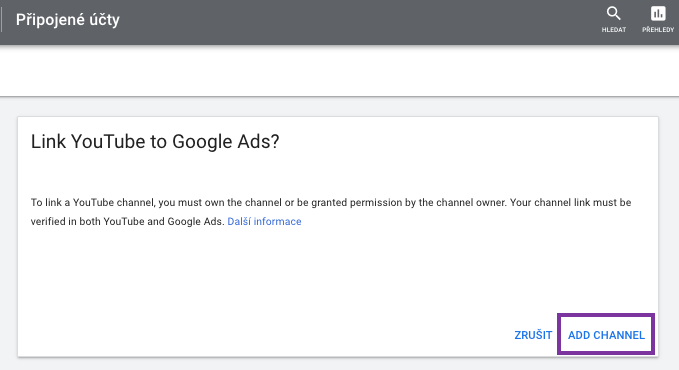Viewport: 679px width, 370px height.
Task: Click the 'Link YouTube to Google Ads?' heading
Action: point(155,142)
